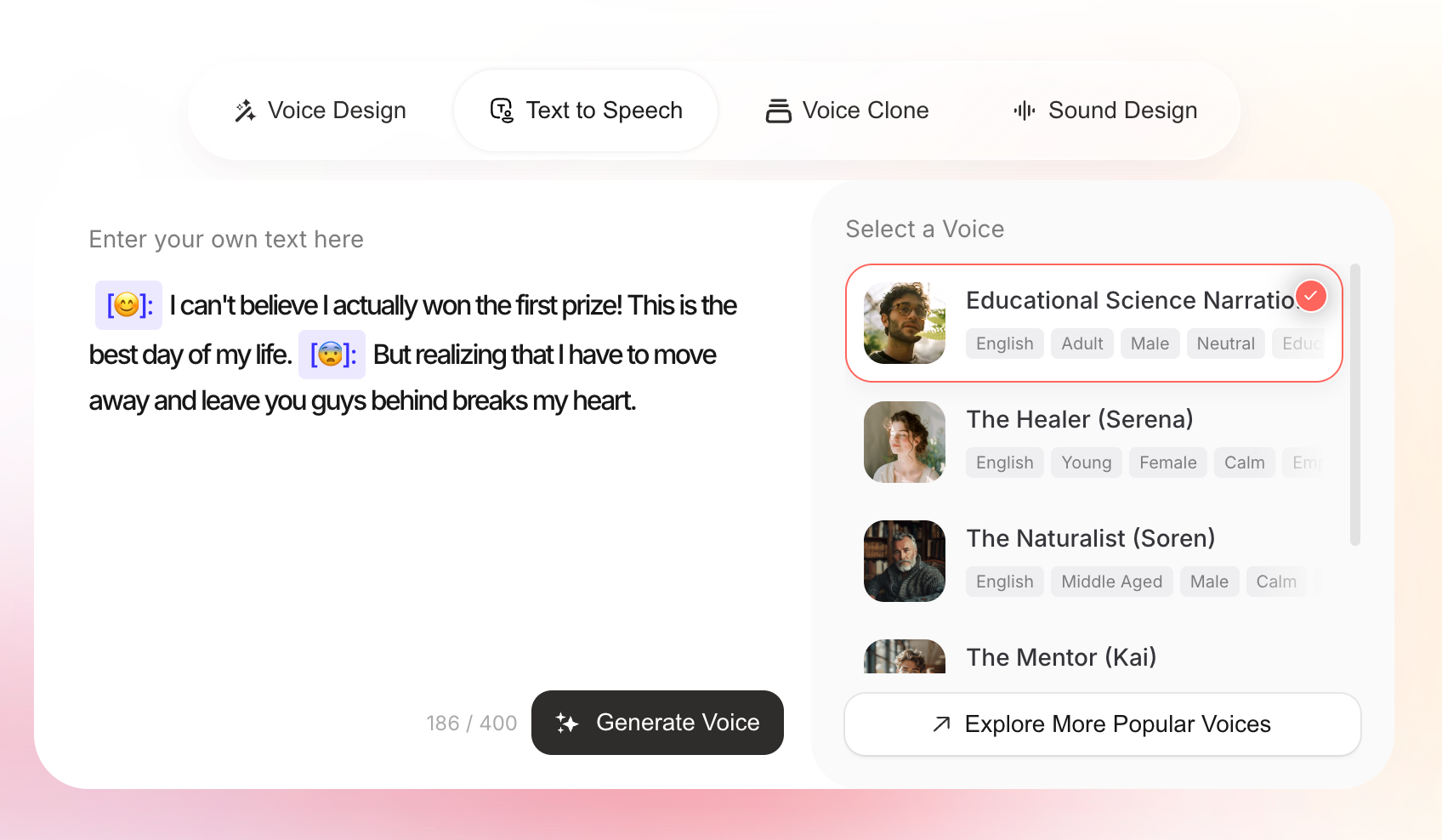Open the Sound Design tab
The image size is (1442, 840).
click(x=1105, y=111)
